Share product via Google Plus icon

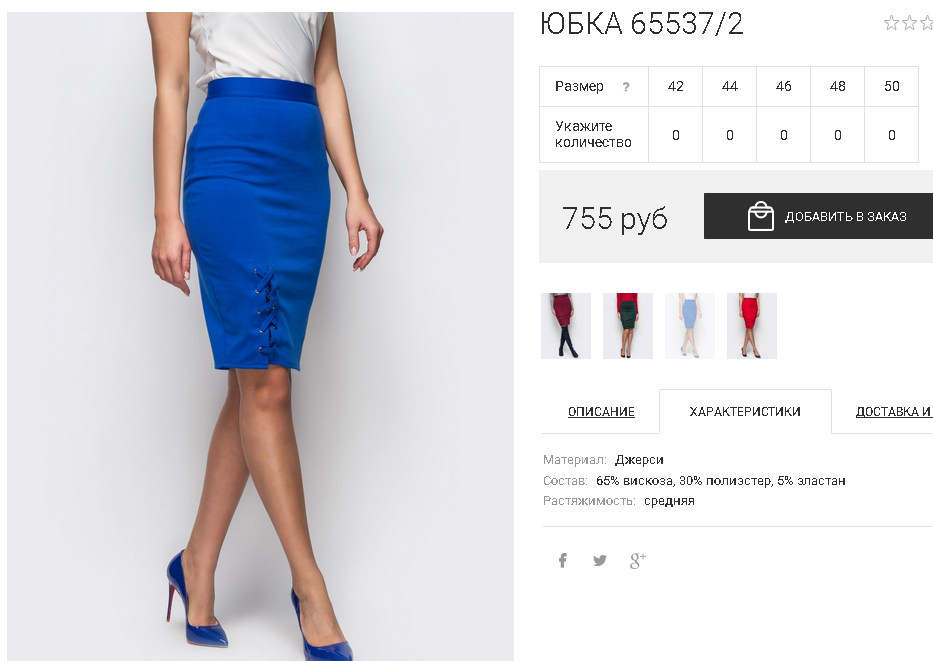(x=638, y=560)
